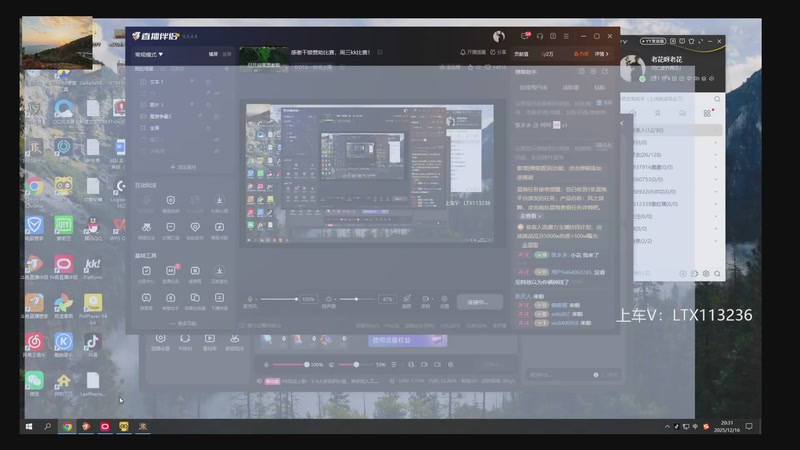
Task: Open the Windows Start button
Action: tap(29, 427)
